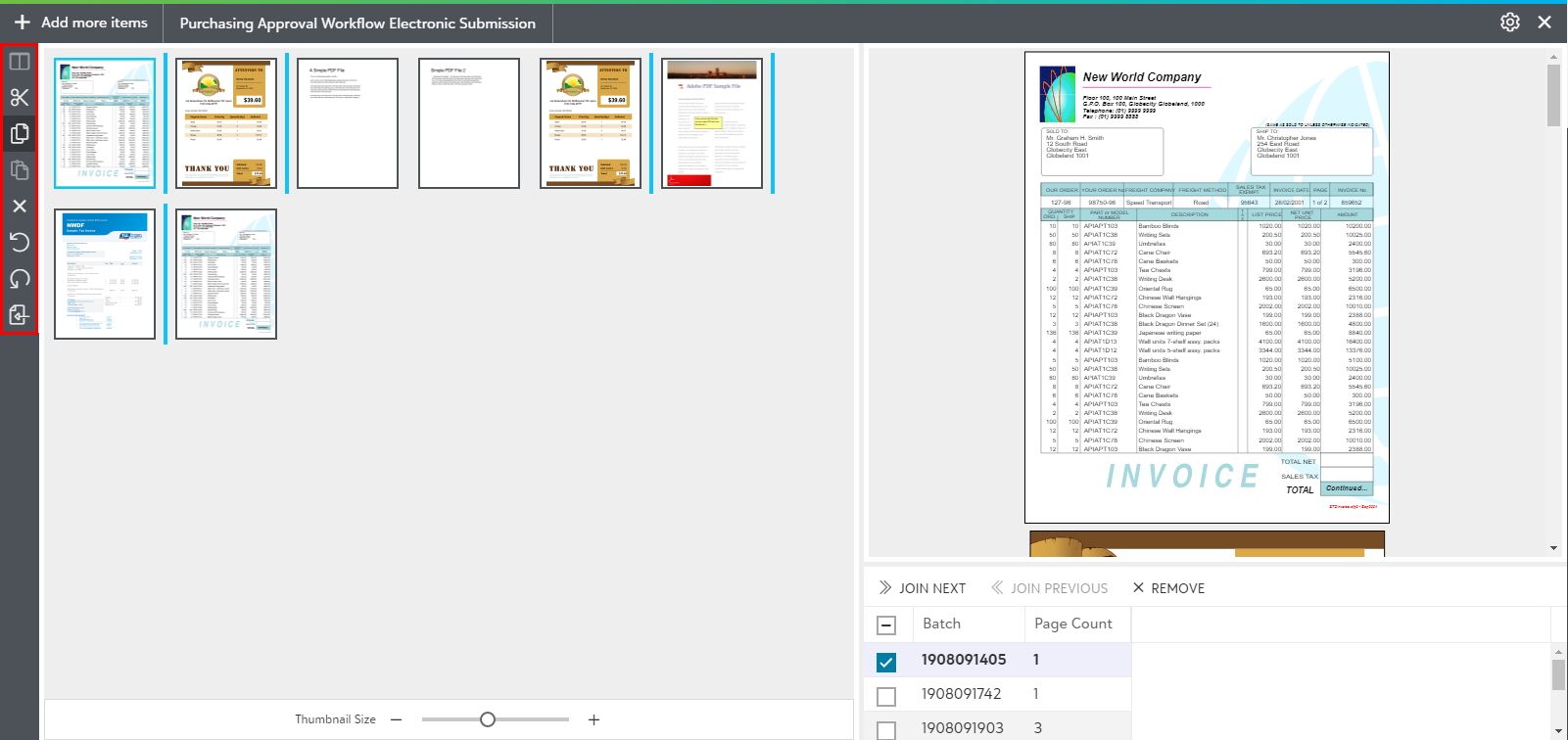Click the import page icon in sidebar
The image size is (1568, 740).
pyautogui.click(x=20, y=315)
